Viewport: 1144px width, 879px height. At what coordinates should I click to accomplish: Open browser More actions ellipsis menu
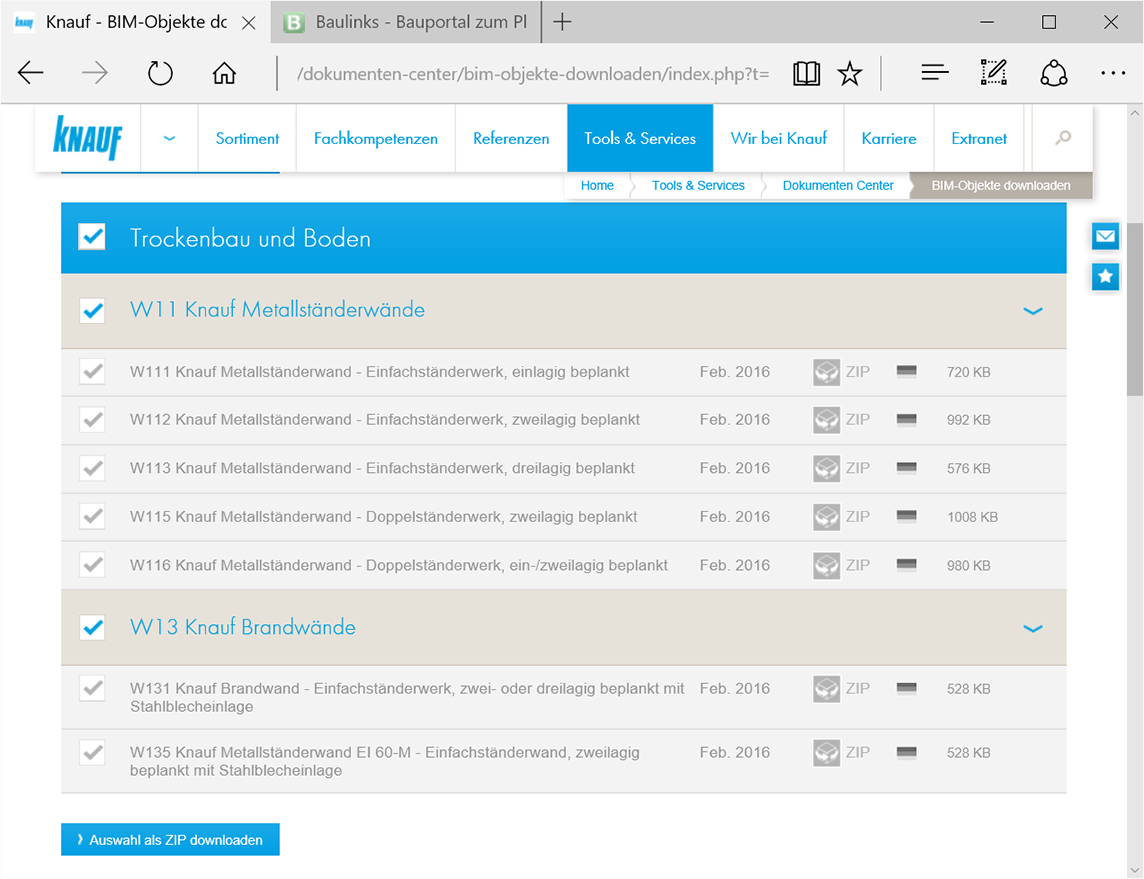point(1113,73)
